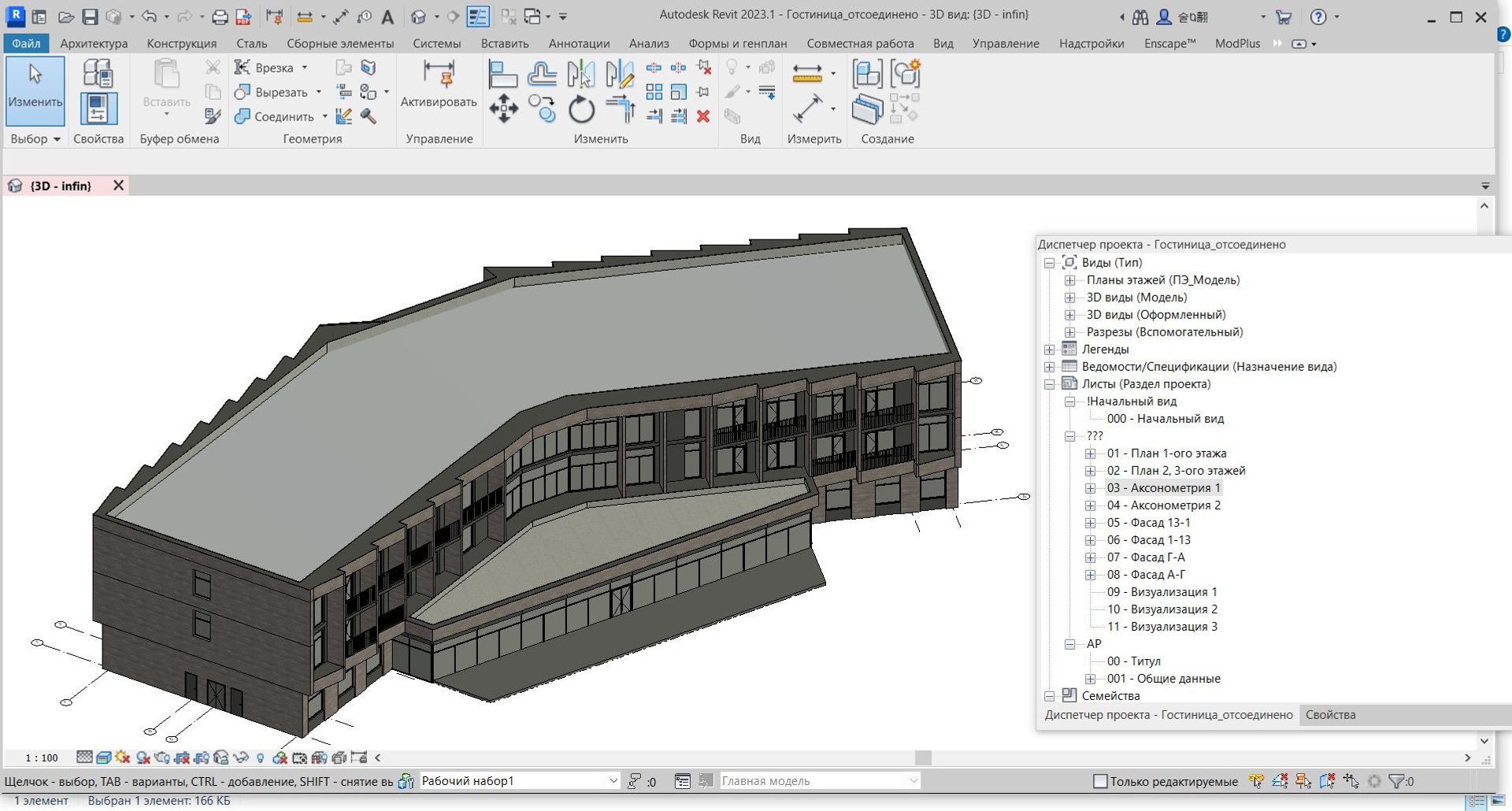Screen dimensions: 1512x811
Task: Click the Save icon in quick access toolbar
Action: coord(90,17)
